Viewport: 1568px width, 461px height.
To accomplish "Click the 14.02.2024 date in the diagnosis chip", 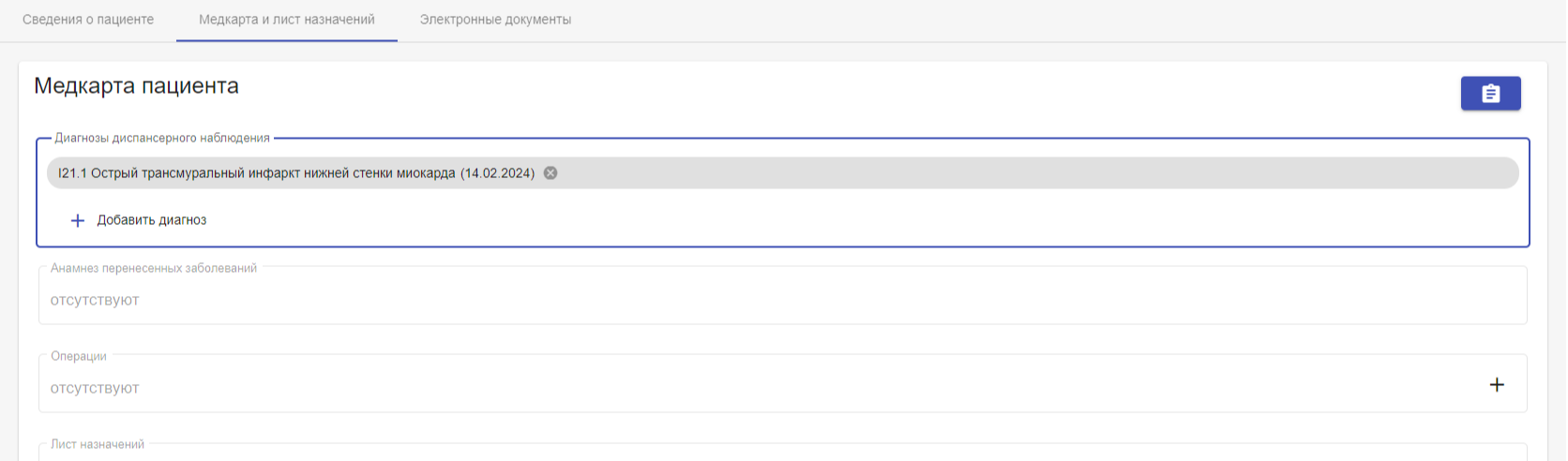I will [x=498, y=173].
